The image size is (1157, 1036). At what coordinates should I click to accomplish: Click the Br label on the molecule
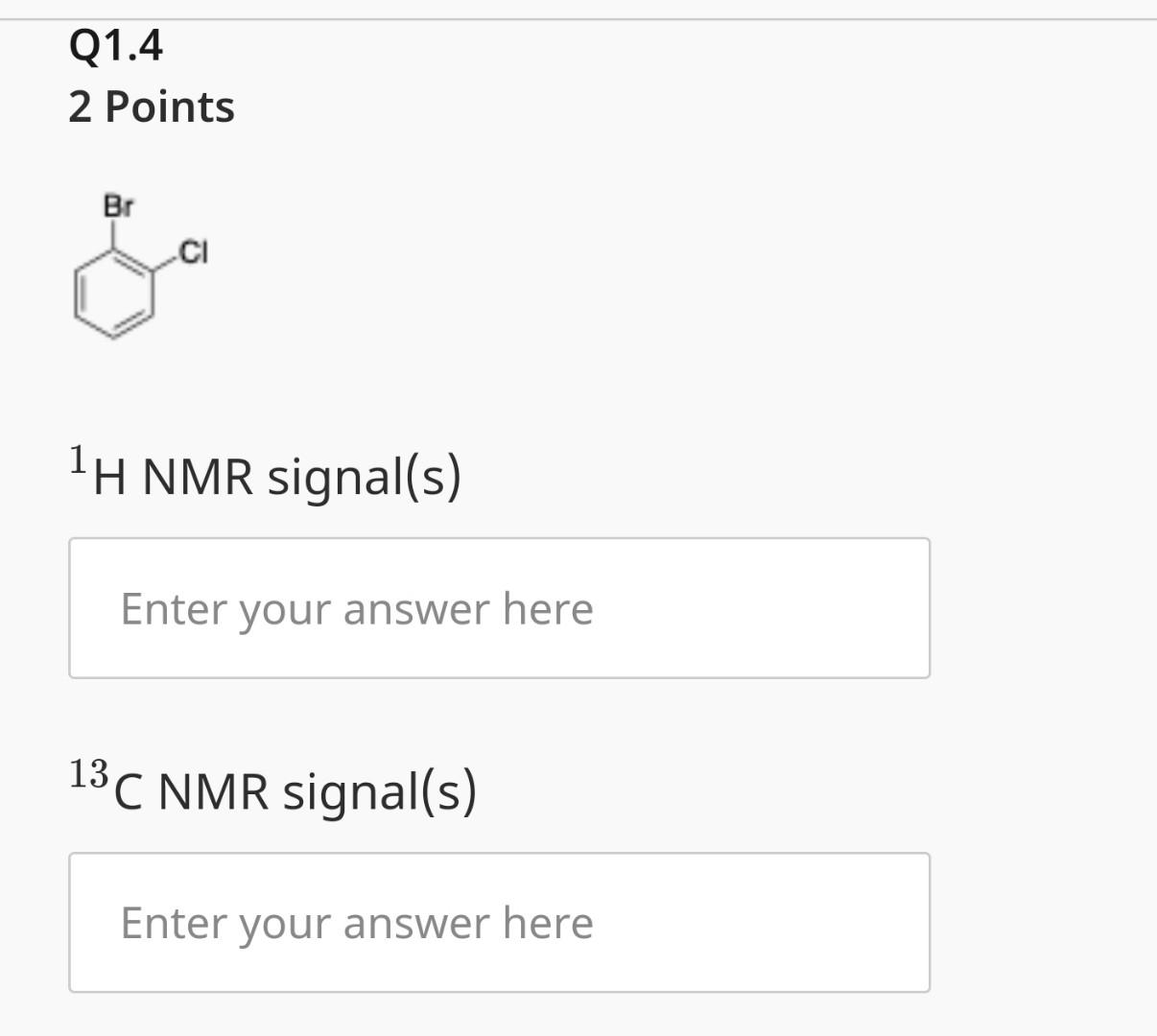[x=117, y=205]
